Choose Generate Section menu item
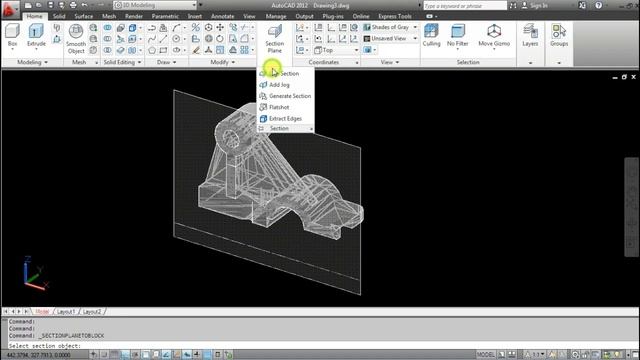The width and height of the screenshot is (640, 360). (286, 96)
